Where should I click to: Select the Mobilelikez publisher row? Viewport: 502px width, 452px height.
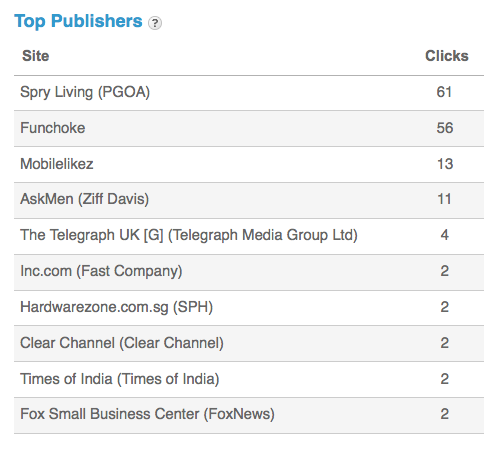pyautogui.click(x=249, y=164)
